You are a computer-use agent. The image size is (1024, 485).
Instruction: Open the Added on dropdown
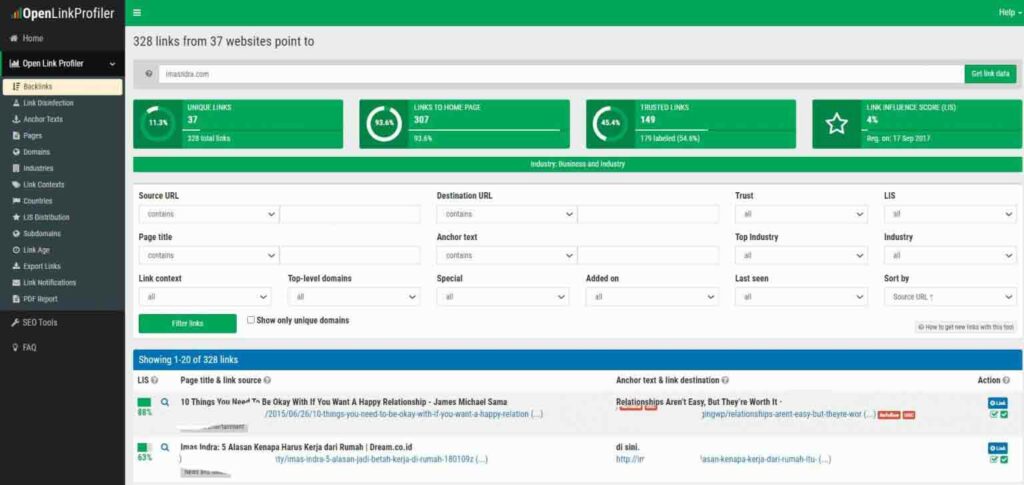tap(652, 297)
